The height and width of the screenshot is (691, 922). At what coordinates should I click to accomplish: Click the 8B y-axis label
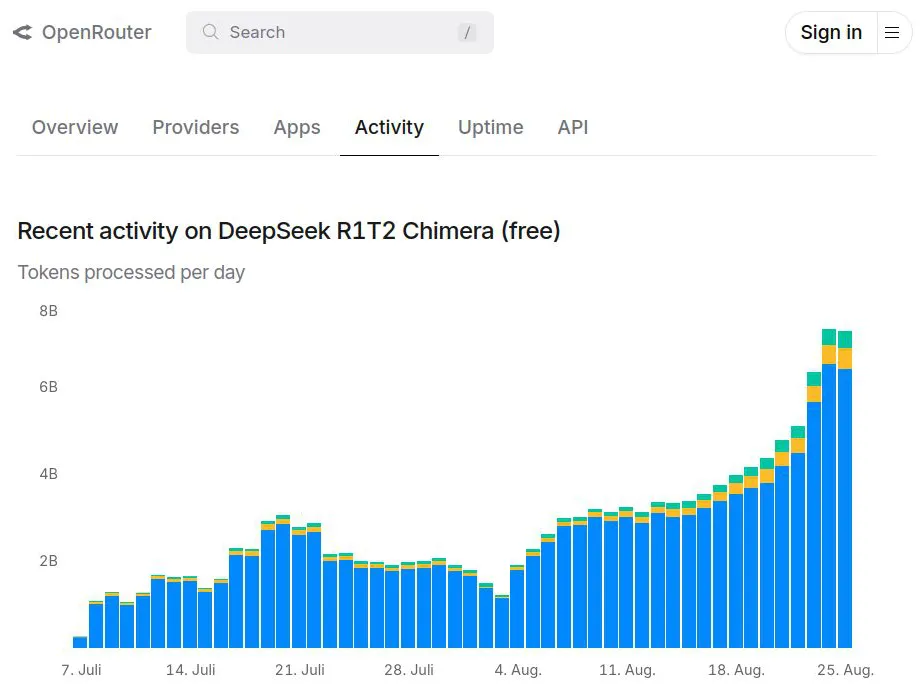(48, 311)
